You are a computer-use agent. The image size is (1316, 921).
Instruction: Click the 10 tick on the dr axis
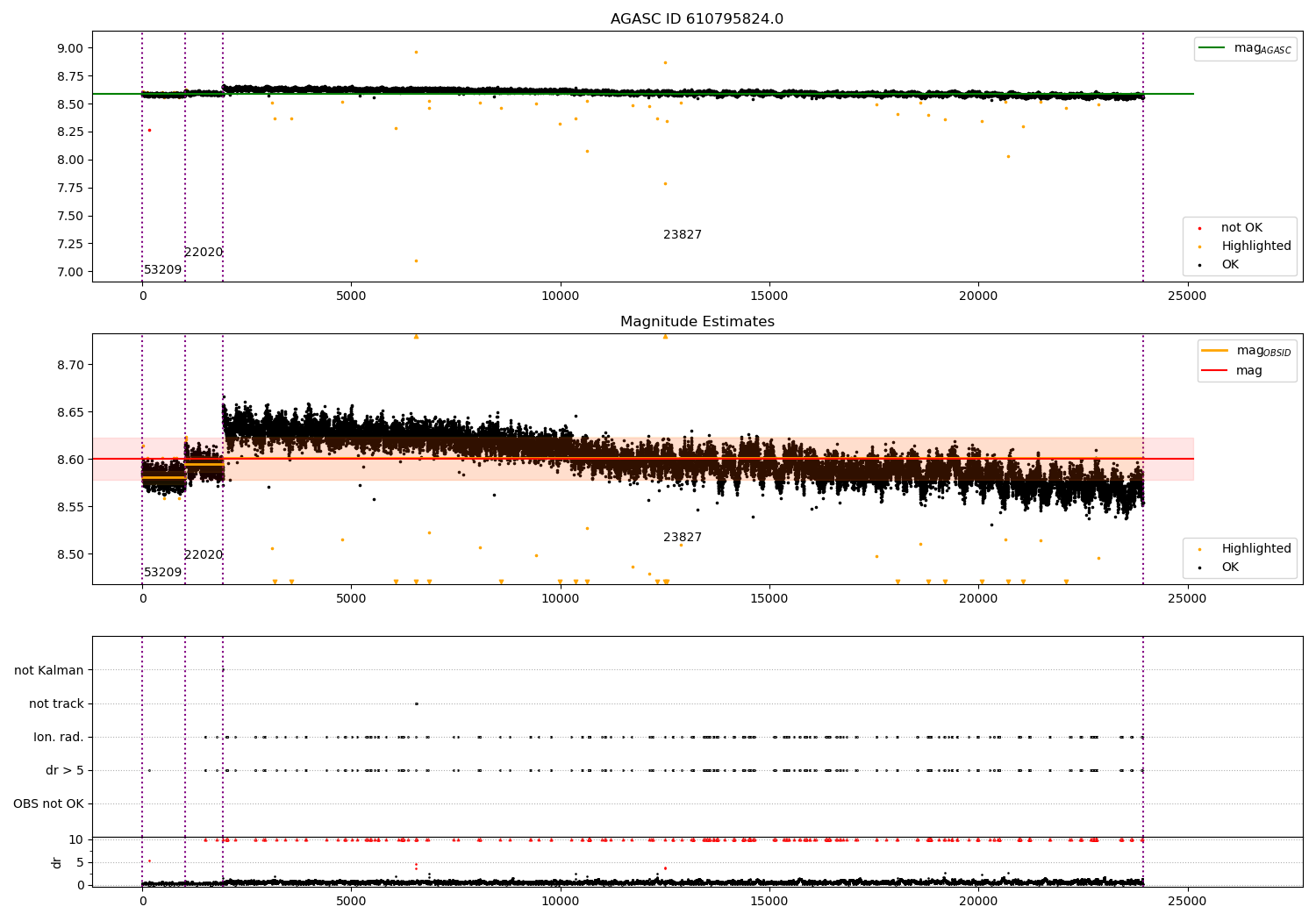[76, 839]
